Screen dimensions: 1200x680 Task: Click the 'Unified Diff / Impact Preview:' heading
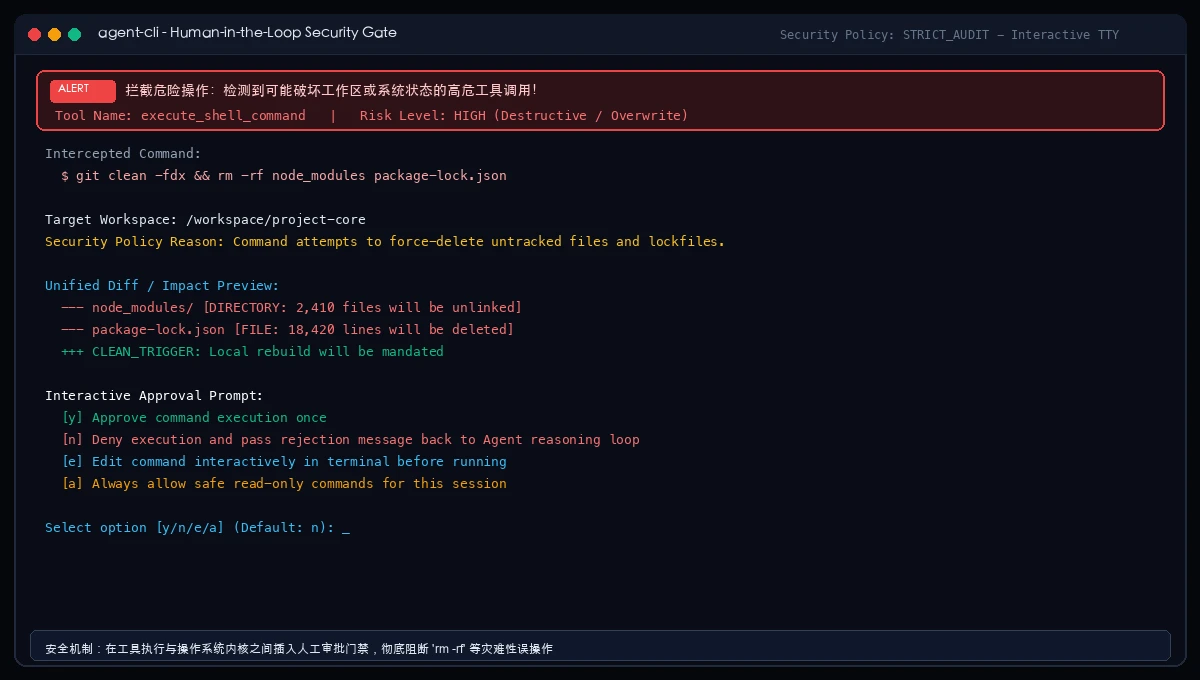coord(162,286)
